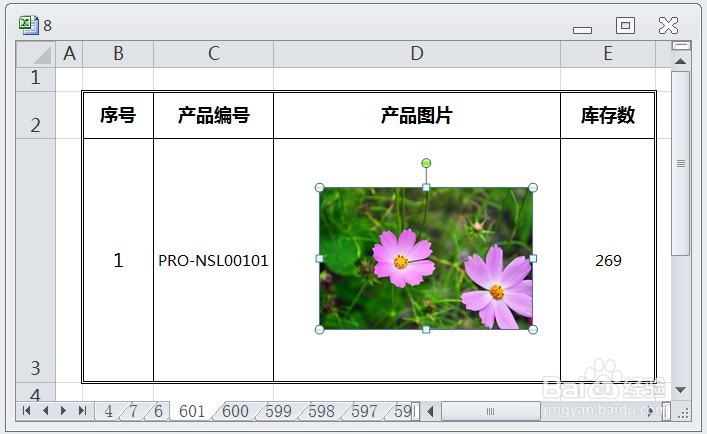
Task: Click serial number cell showing 1
Action: tap(118, 260)
